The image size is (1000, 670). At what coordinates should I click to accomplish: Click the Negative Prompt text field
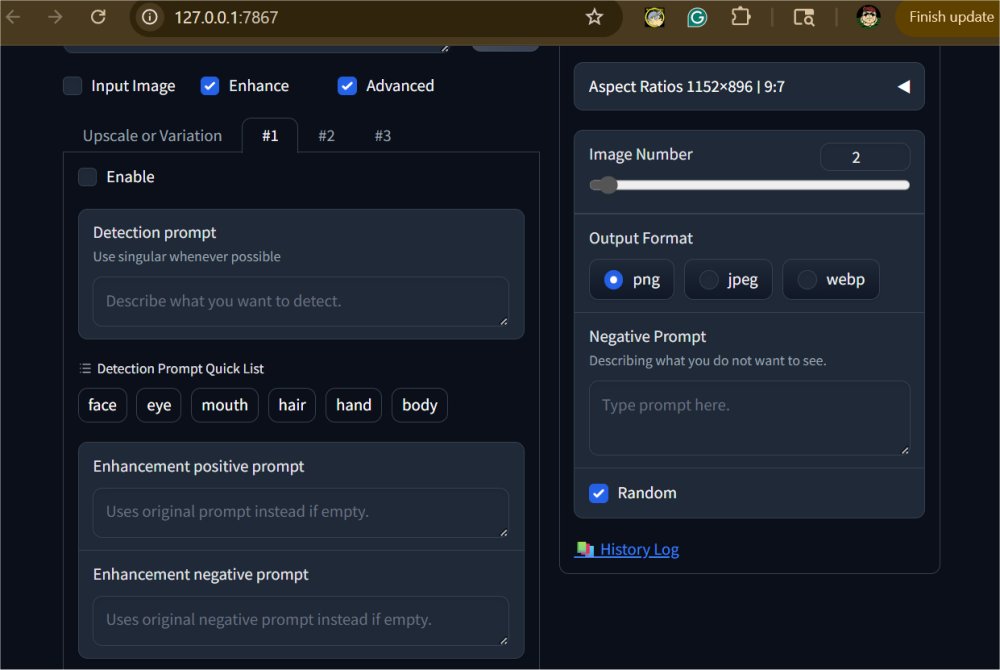pyautogui.click(x=748, y=413)
